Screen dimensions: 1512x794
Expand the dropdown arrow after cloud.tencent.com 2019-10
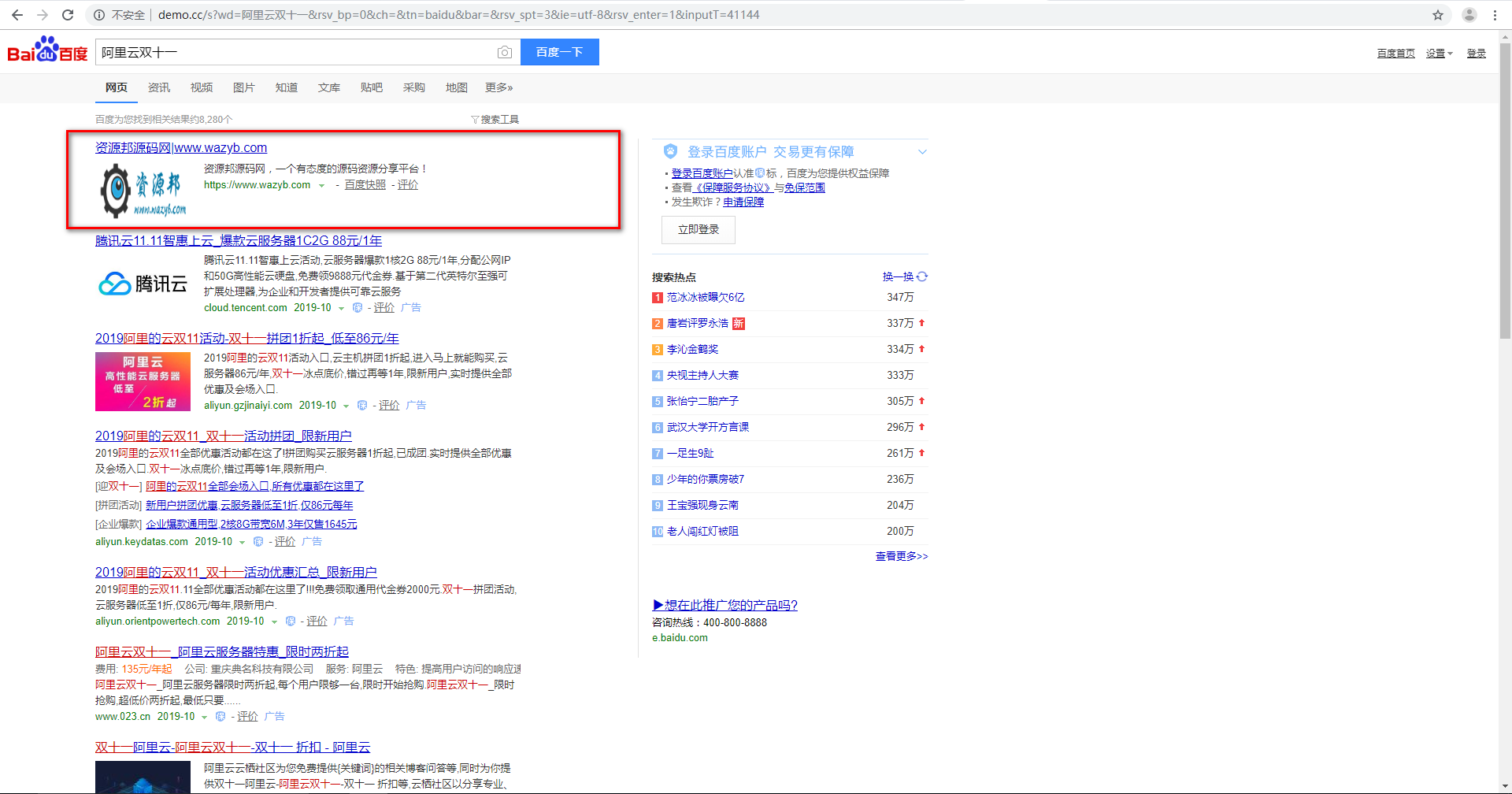[341, 309]
